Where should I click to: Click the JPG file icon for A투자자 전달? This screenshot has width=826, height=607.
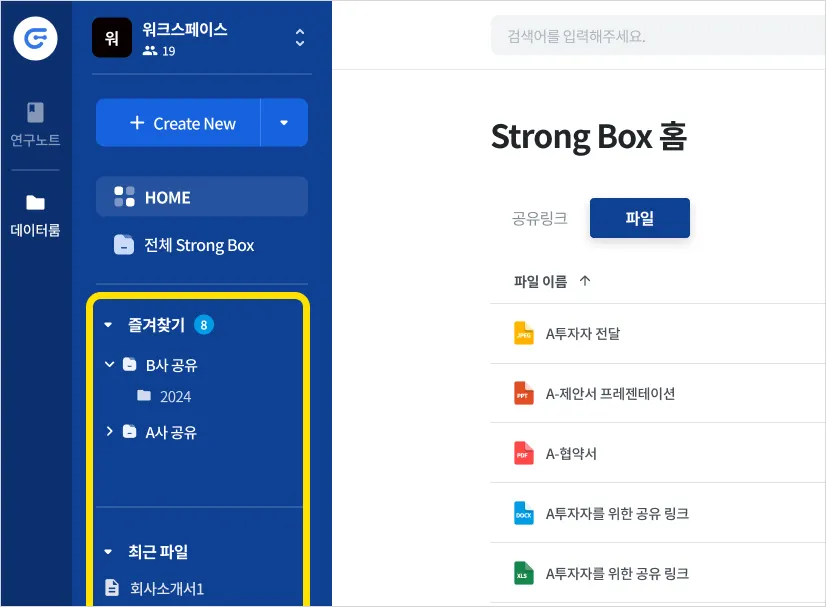coord(523,334)
